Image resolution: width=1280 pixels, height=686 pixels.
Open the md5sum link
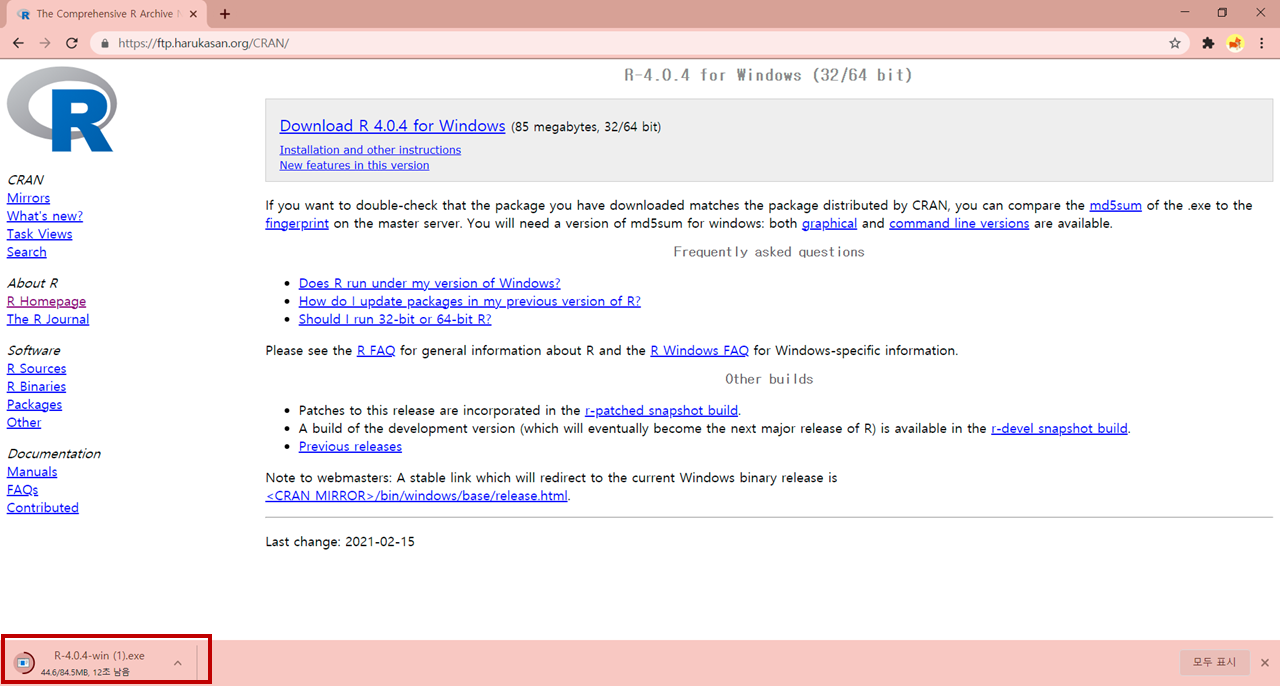point(1115,205)
